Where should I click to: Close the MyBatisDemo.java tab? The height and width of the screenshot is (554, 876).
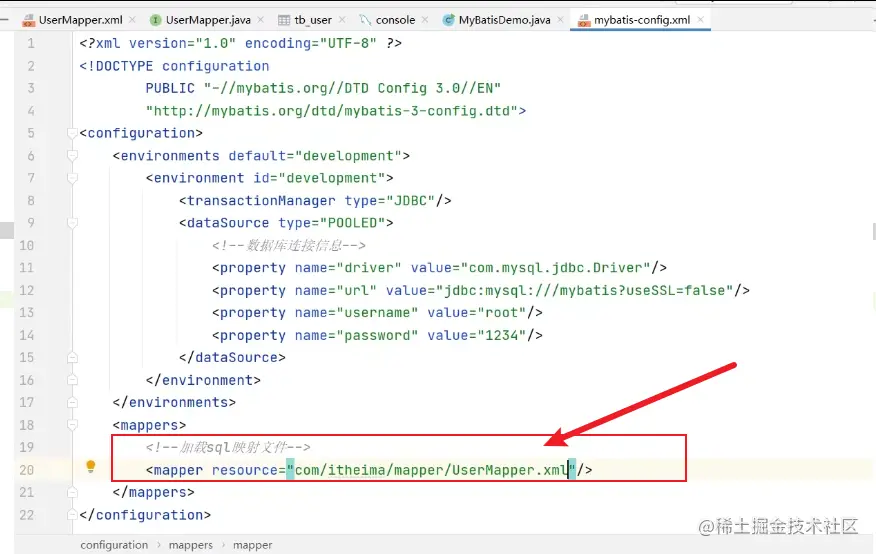click(560, 20)
